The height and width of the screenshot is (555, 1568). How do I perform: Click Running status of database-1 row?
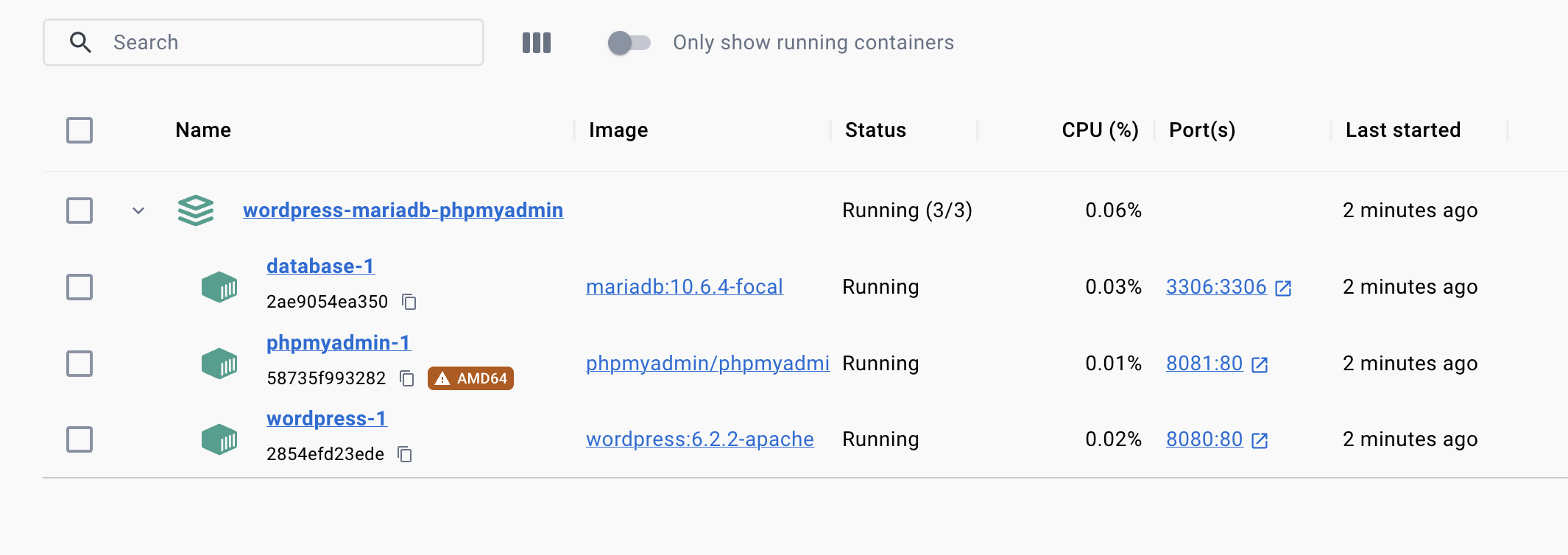880,287
